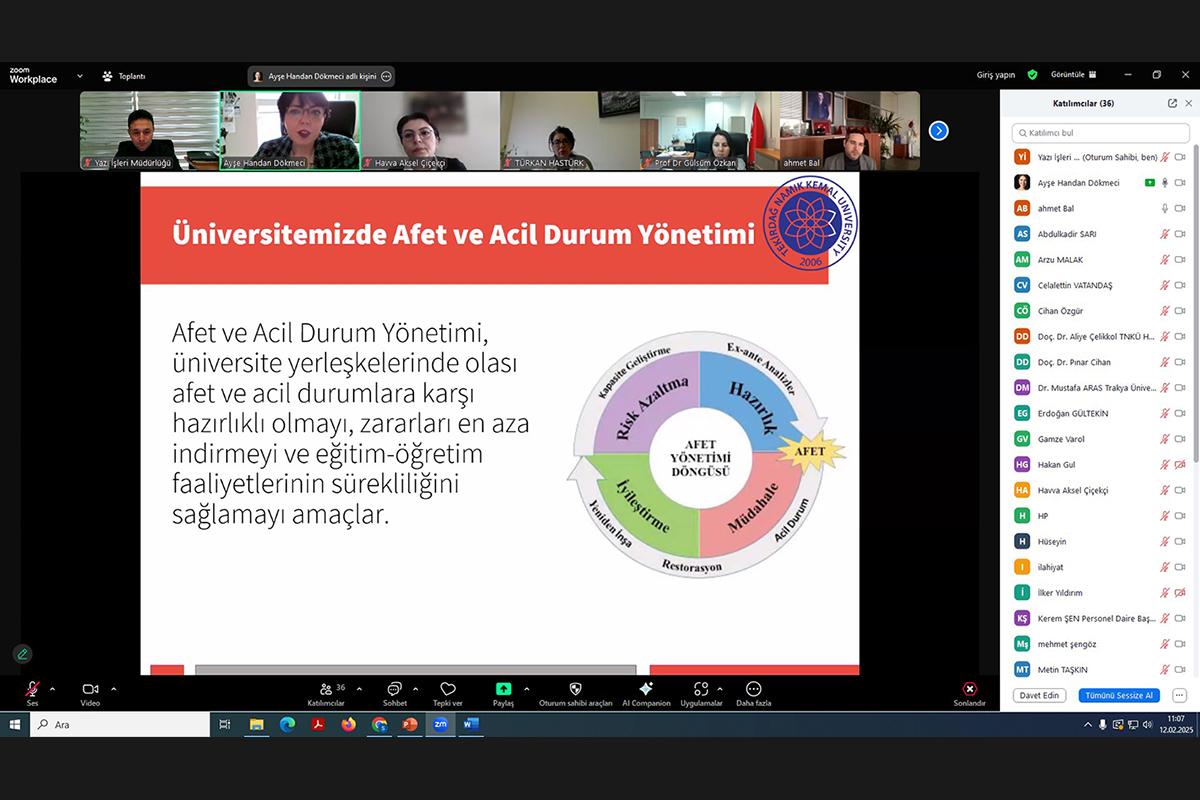Viewport: 1200px width, 800px height.
Task: Expand arrow next to Katılımcılar toolbar button
Action: [x=359, y=688]
